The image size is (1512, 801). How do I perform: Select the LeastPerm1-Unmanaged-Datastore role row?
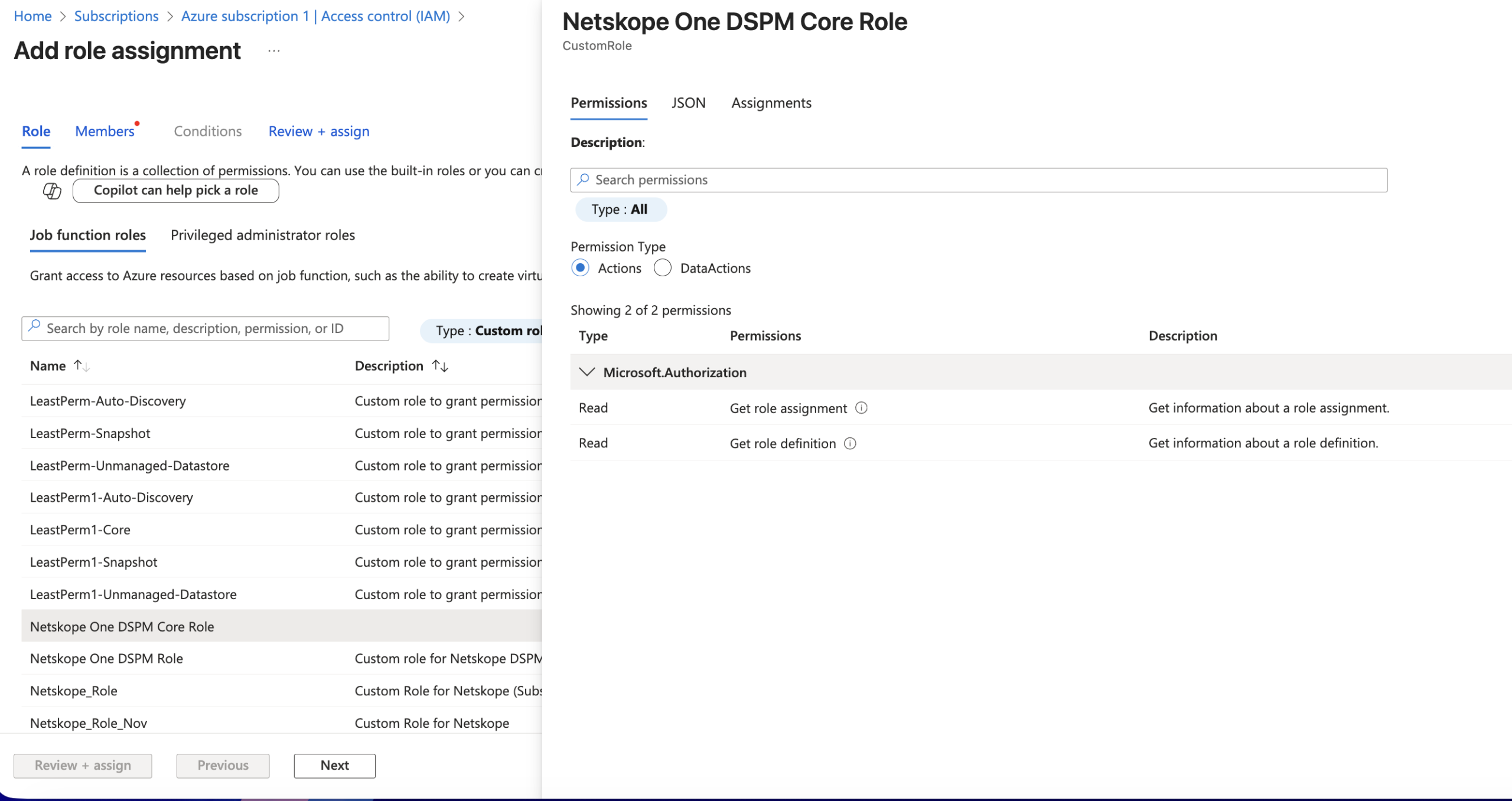point(282,594)
